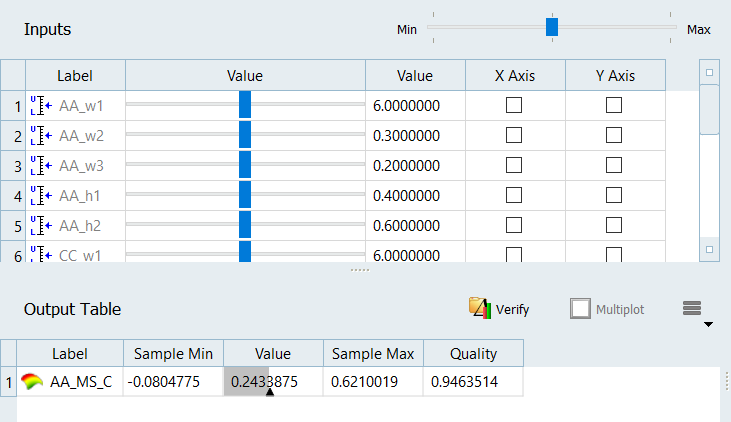Viewport: 731px width, 422px height.
Task: Click the AA_w2 input label
Action: pyautogui.click(x=81, y=136)
